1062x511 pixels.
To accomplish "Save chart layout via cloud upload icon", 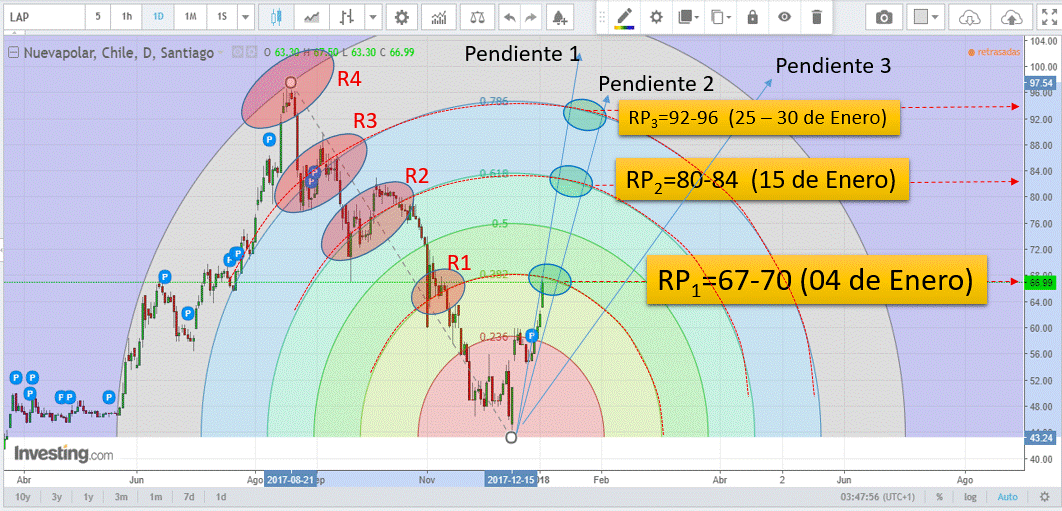I will [1011, 18].
